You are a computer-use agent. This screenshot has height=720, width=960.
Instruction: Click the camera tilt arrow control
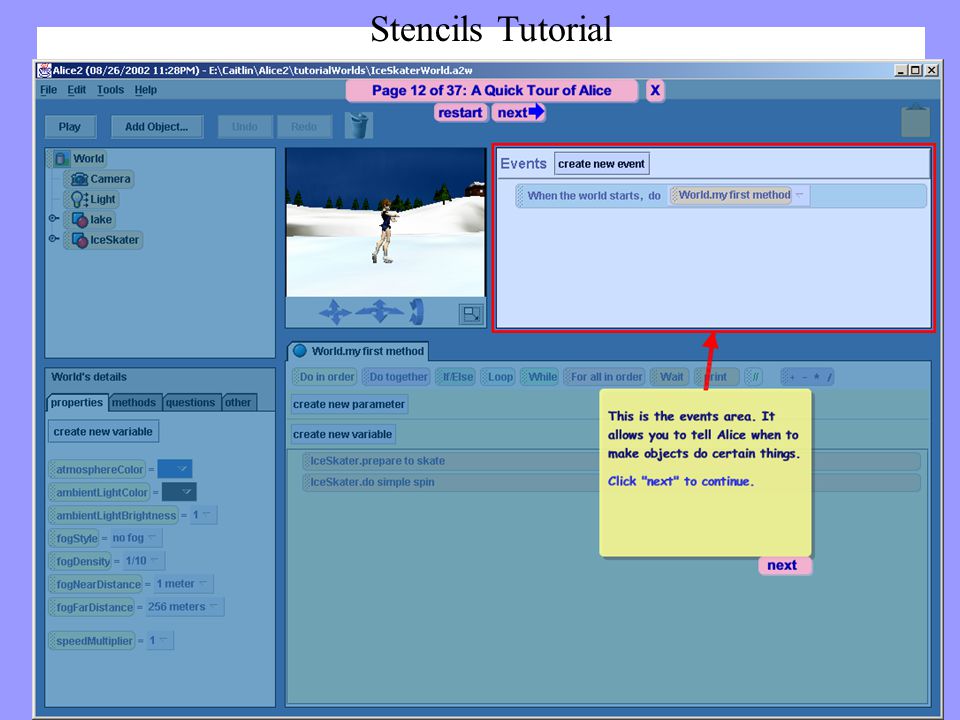click(416, 311)
